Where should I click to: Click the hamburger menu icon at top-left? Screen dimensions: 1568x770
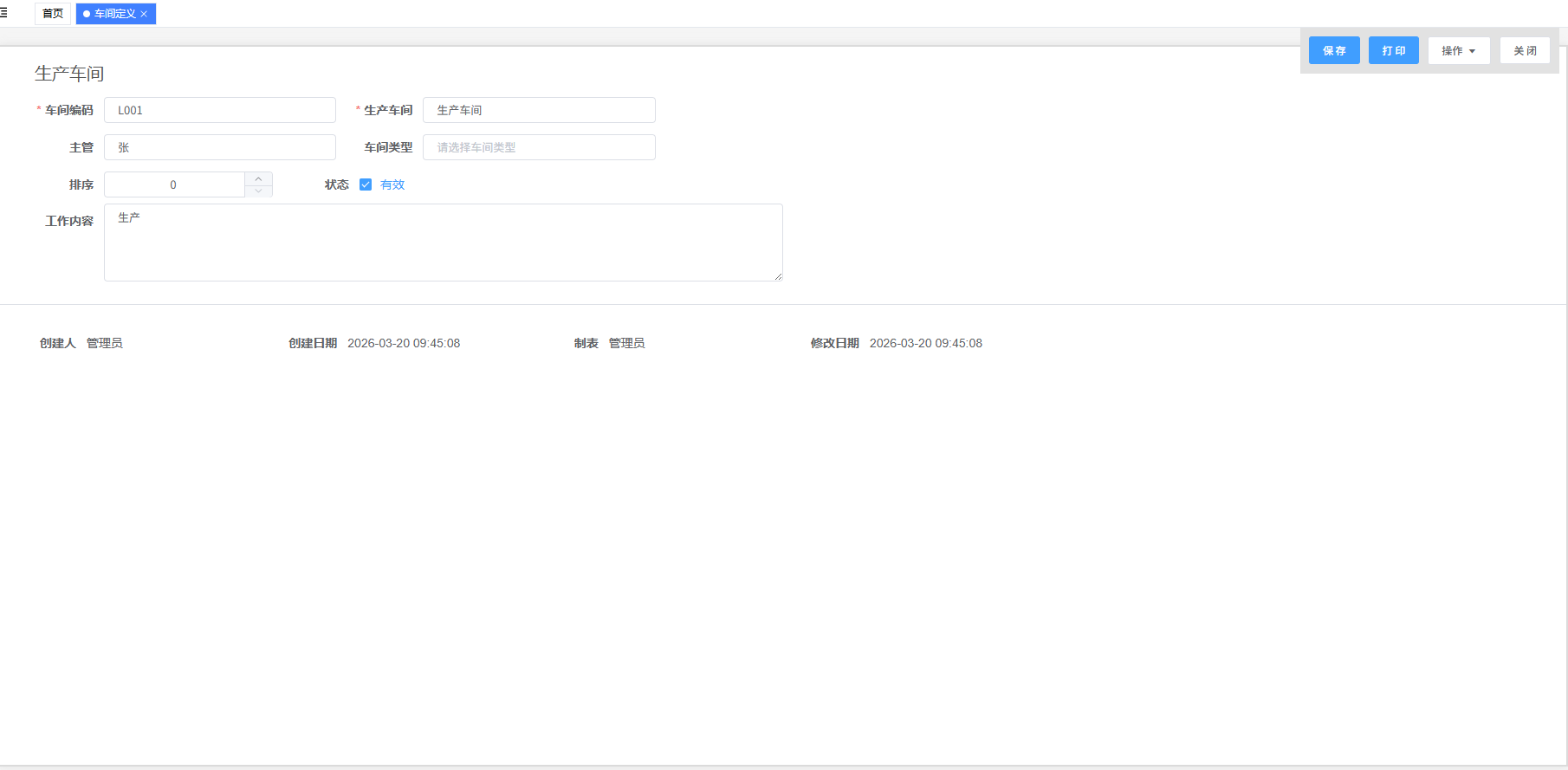[4, 13]
